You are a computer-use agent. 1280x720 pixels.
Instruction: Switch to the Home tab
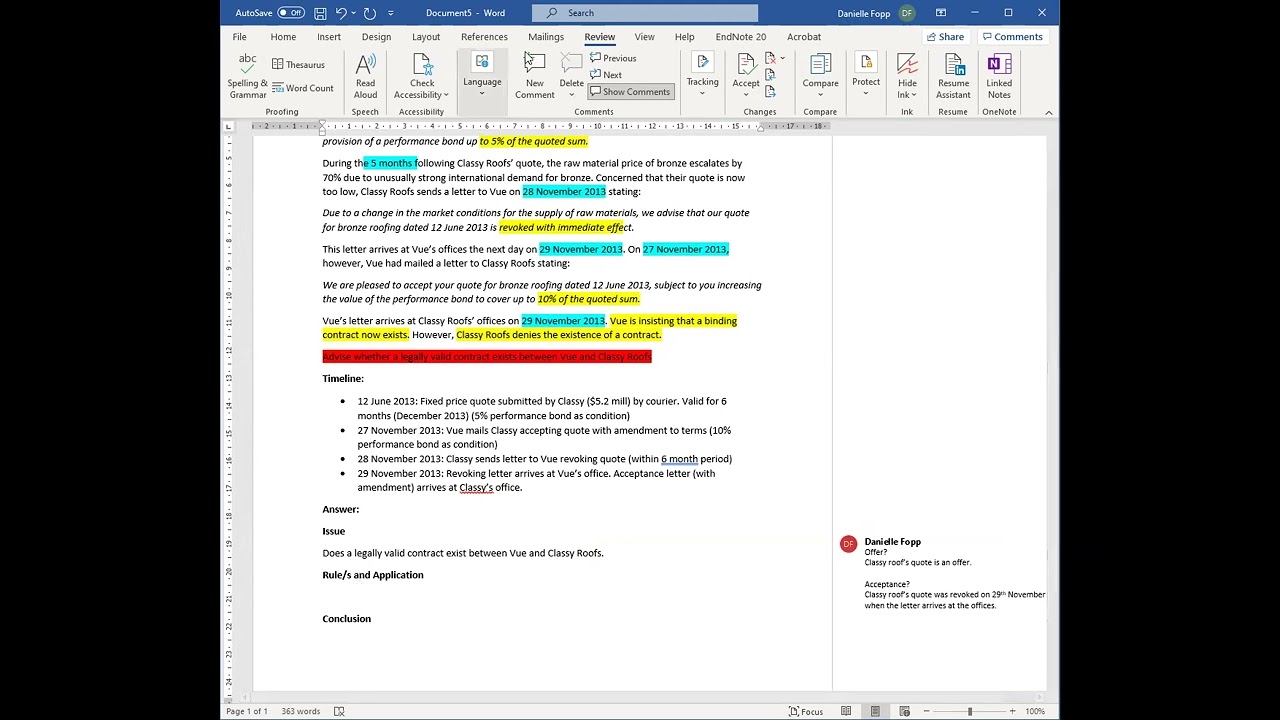[283, 37]
